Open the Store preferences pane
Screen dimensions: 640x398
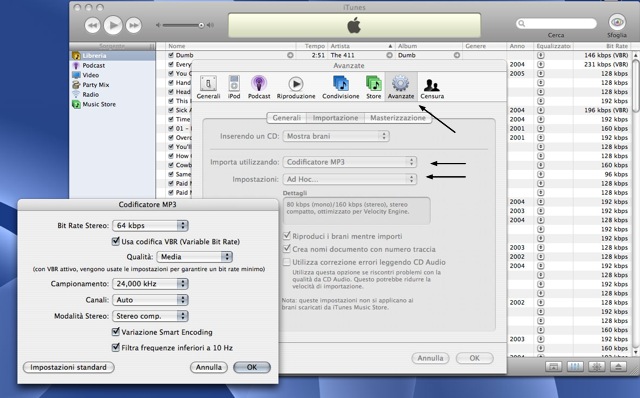point(373,87)
